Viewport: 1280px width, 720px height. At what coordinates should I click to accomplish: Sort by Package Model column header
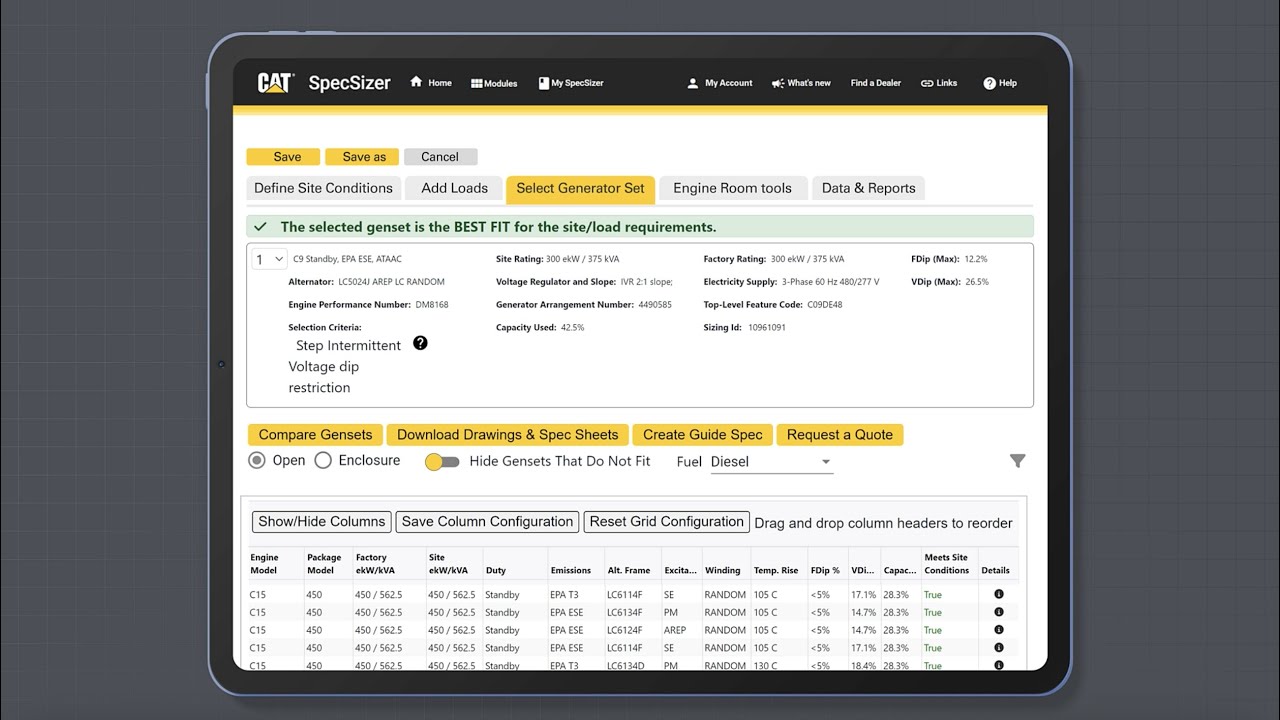coord(324,564)
